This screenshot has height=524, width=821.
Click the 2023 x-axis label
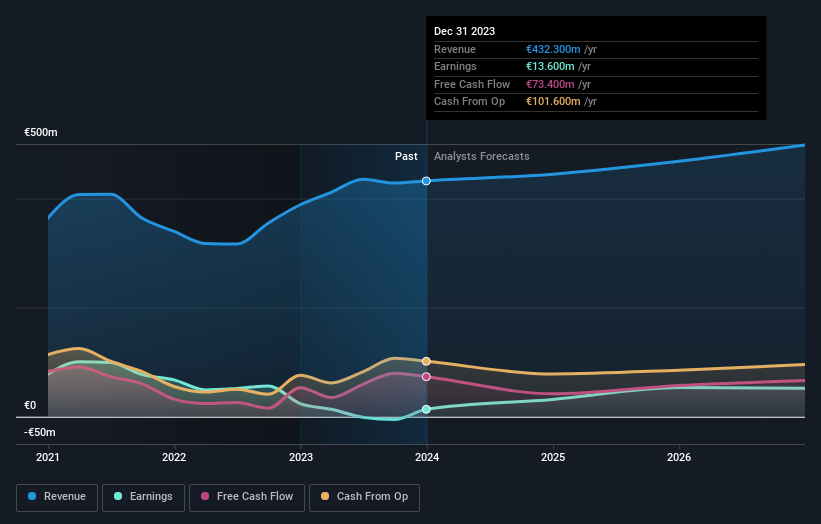point(301,457)
